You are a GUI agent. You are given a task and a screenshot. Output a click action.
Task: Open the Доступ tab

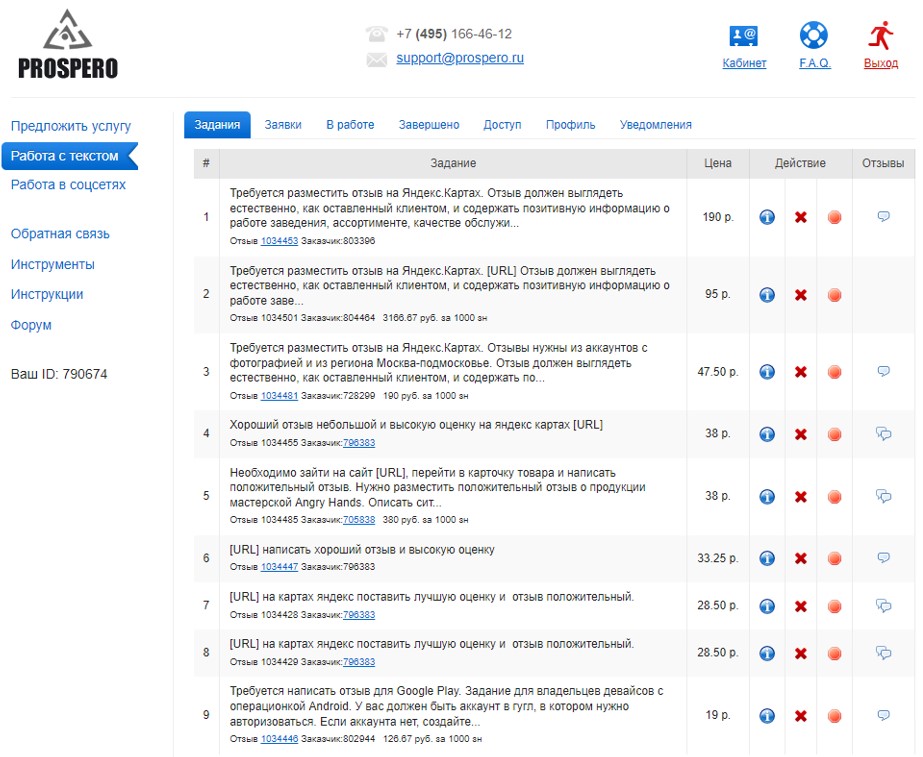(x=502, y=125)
